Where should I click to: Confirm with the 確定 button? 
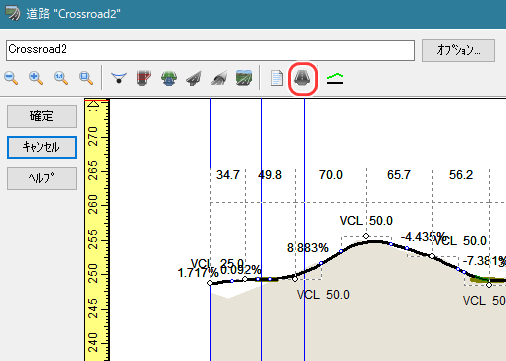click(42, 116)
